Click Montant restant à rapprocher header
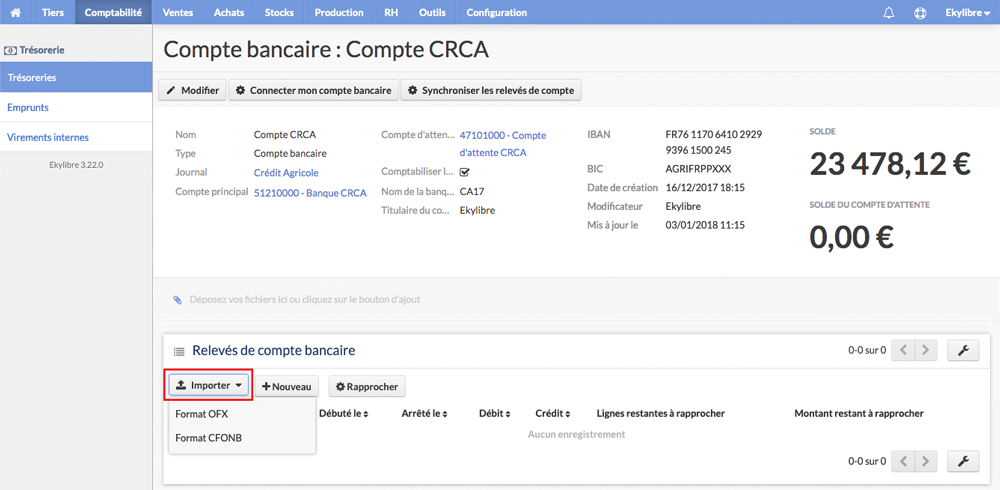 coord(859,413)
